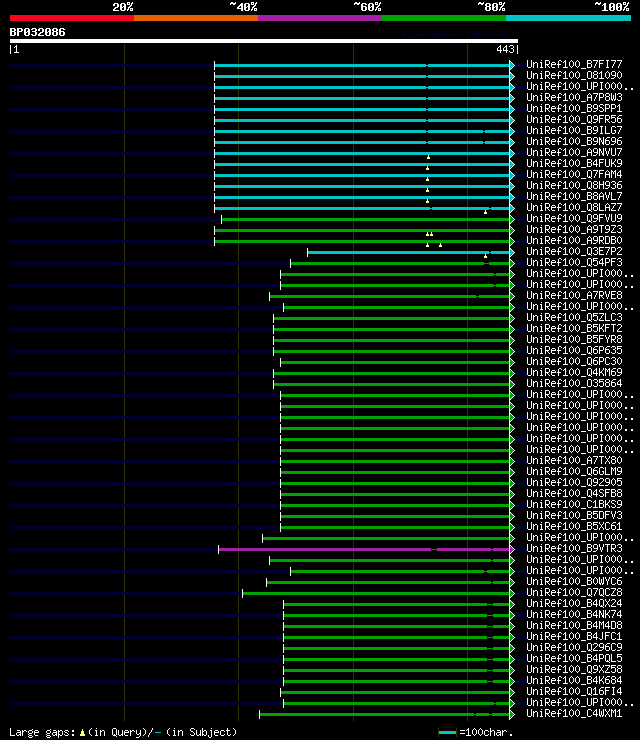Select the UniRef100_B5XC61 label

click(574, 526)
